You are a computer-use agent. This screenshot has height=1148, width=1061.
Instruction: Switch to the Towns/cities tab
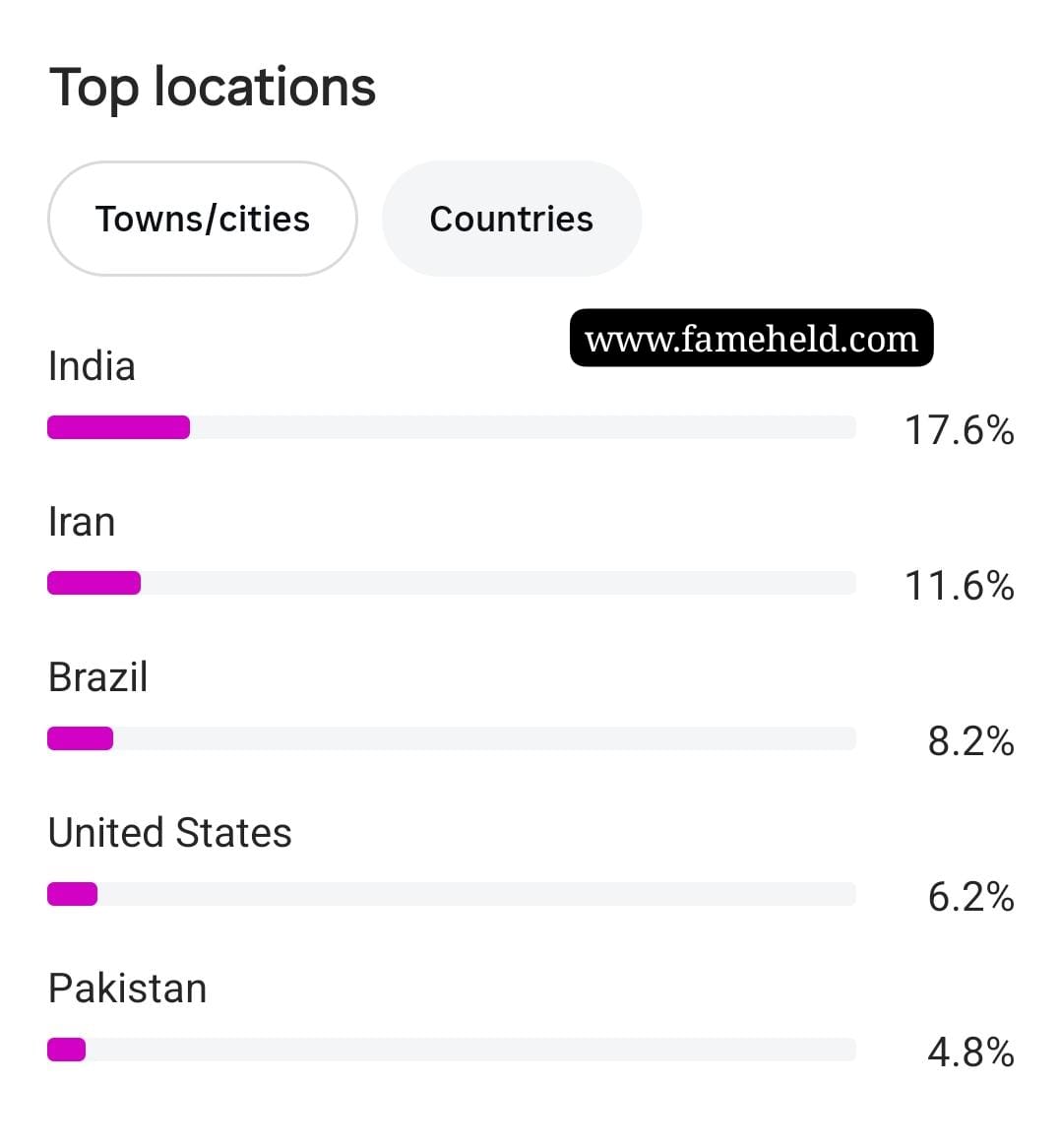(203, 219)
